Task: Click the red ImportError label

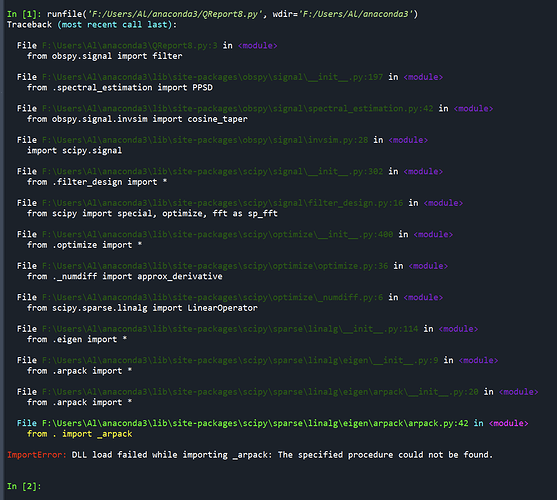Action: click(37, 455)
